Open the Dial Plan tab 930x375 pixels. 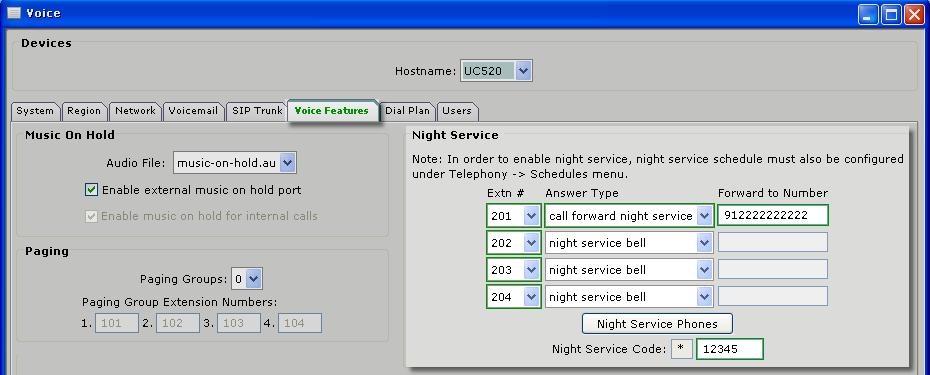click(407, 111)
